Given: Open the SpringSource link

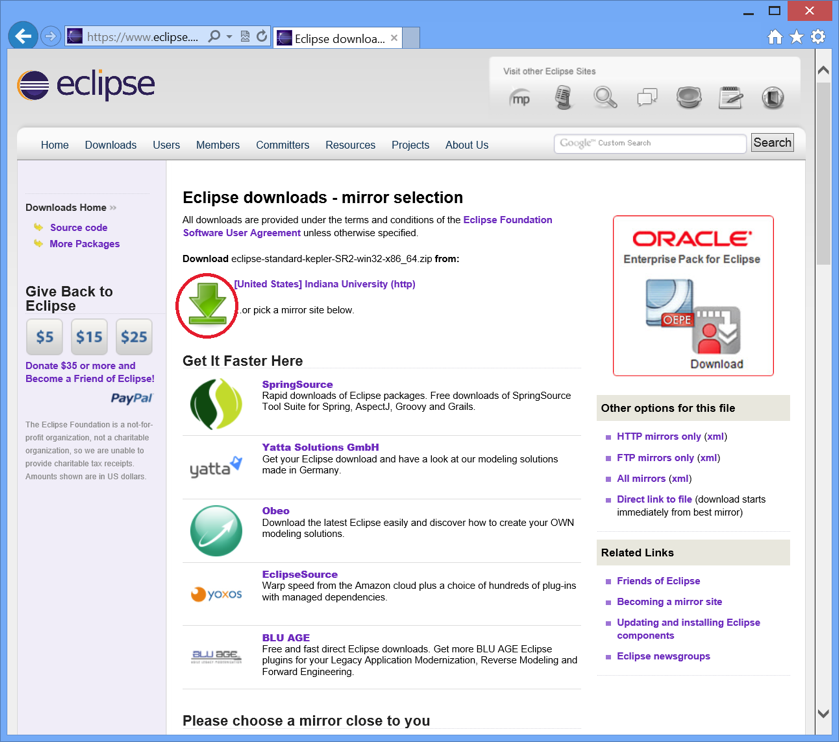Looking at the screenshot, I should point(298,384).
